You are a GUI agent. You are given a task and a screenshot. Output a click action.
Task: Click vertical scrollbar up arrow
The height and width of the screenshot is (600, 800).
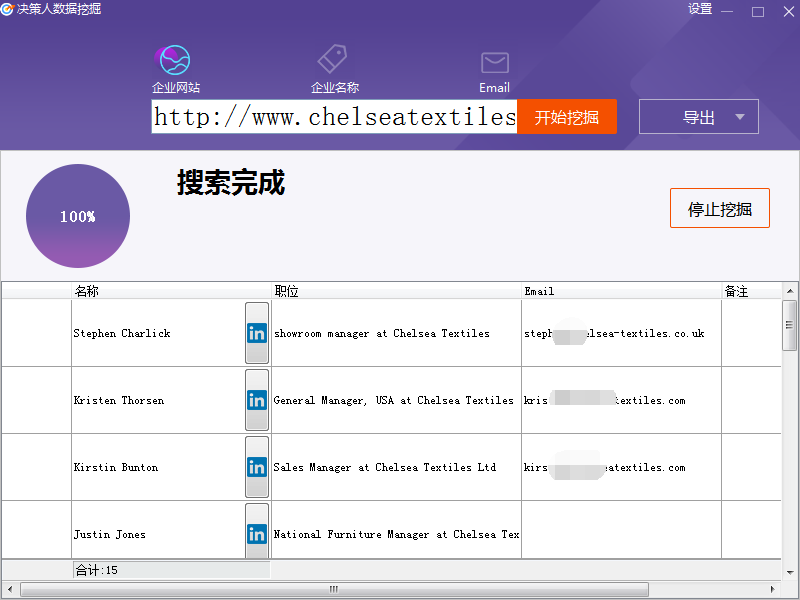click(x=790, y=291)
